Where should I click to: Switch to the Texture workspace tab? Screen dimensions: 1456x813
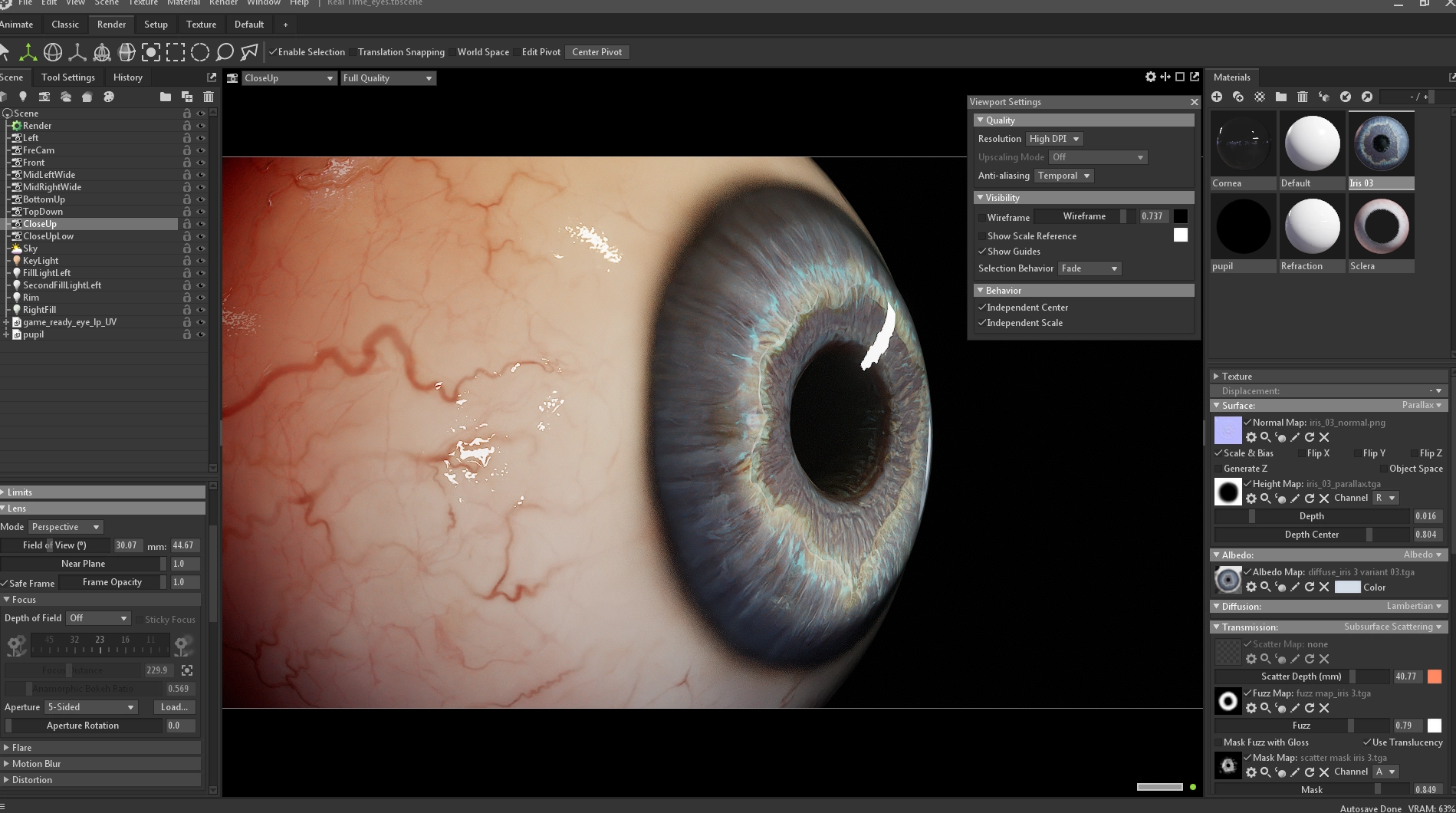point(201,25)
